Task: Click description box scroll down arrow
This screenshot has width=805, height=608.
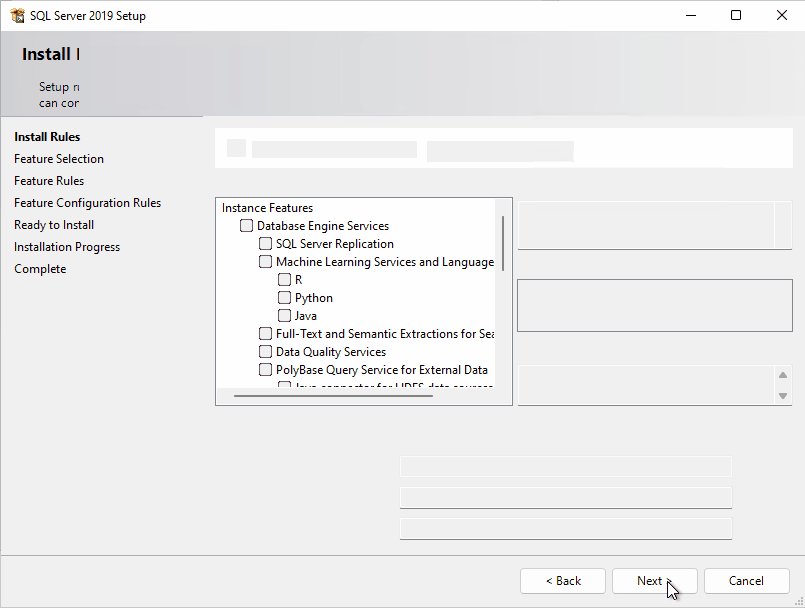Action: (783, 395)
